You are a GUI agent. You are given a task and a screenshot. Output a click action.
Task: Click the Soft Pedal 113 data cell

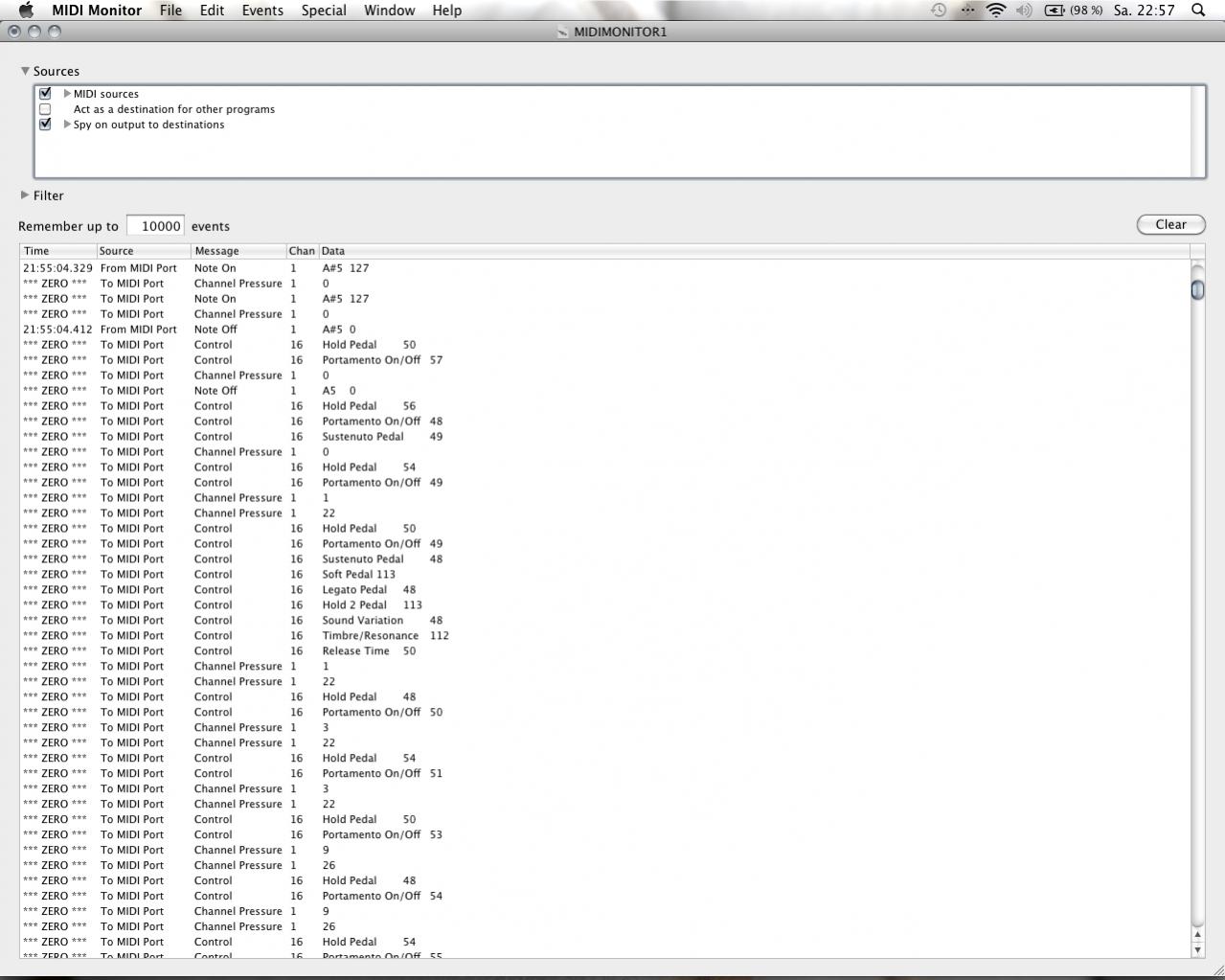[x=358, y=575]
